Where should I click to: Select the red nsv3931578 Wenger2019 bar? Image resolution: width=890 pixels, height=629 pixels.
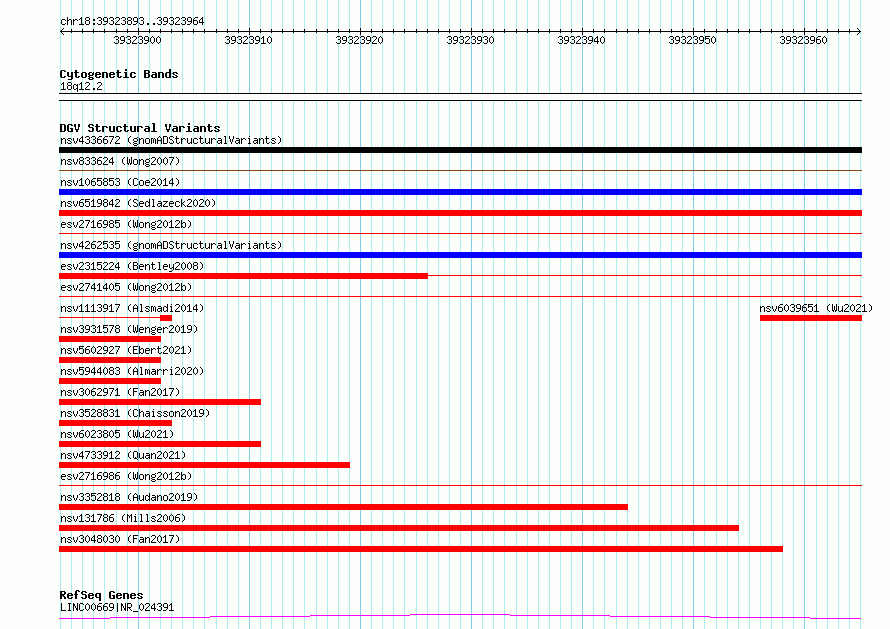tap(110, 339)
